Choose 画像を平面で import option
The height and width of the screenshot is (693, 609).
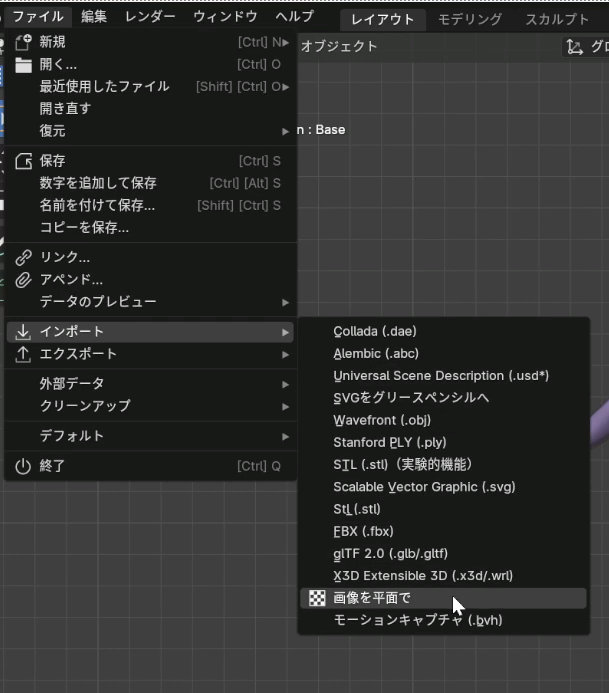[x=443, y=598]
